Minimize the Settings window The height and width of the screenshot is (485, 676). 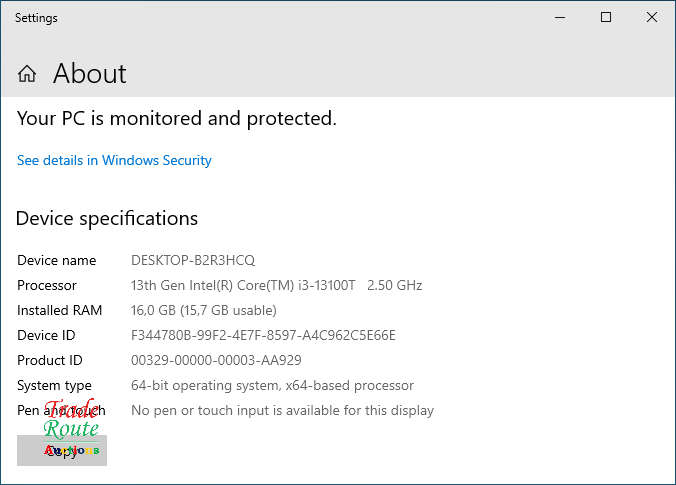pos(559,17)
